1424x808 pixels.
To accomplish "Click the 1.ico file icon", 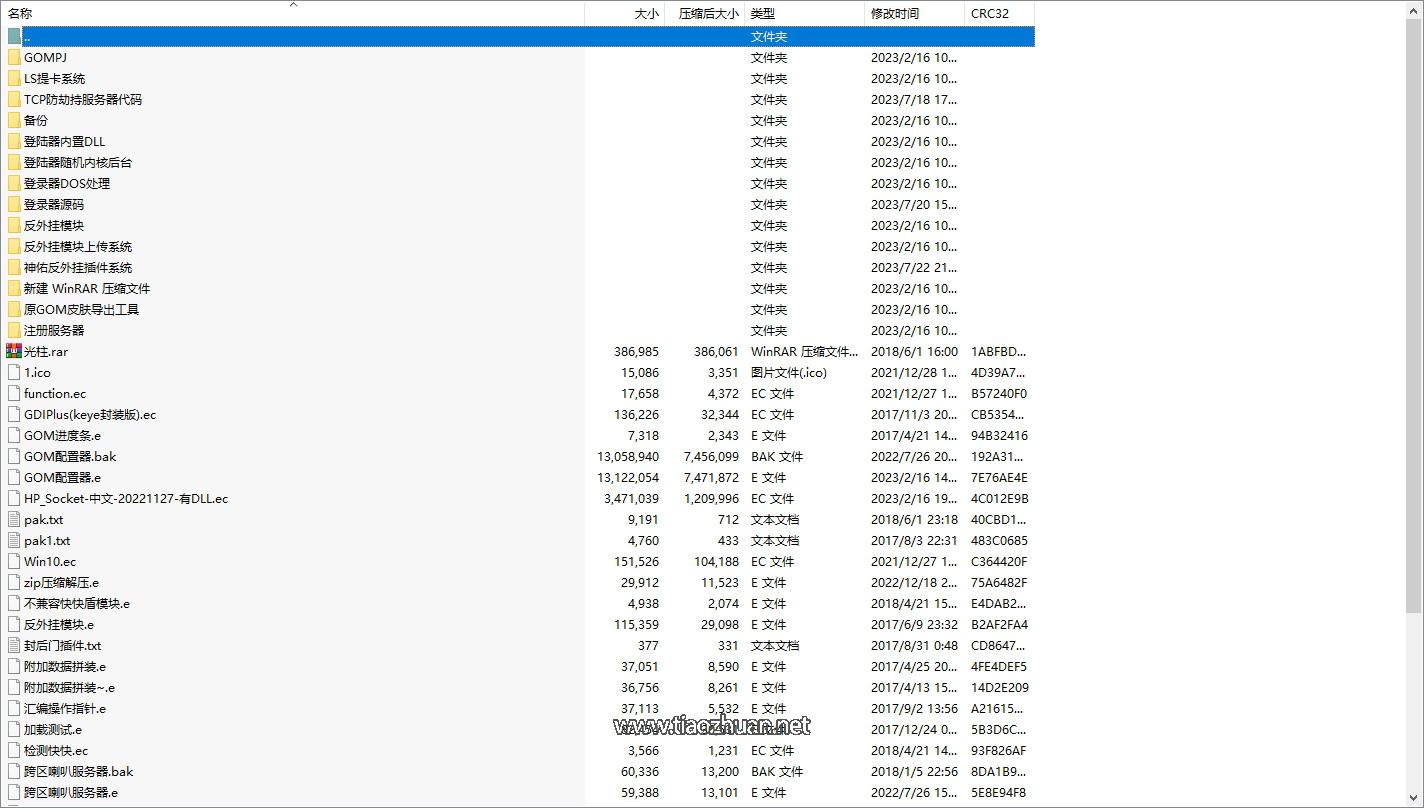I will (14, 372).
